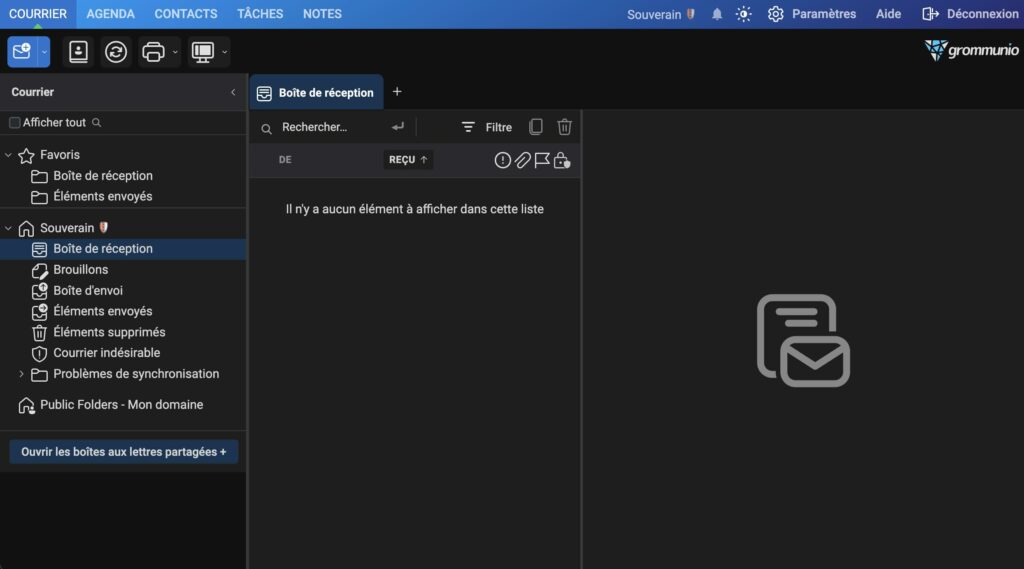Sort by DE column header

(285, 160)
